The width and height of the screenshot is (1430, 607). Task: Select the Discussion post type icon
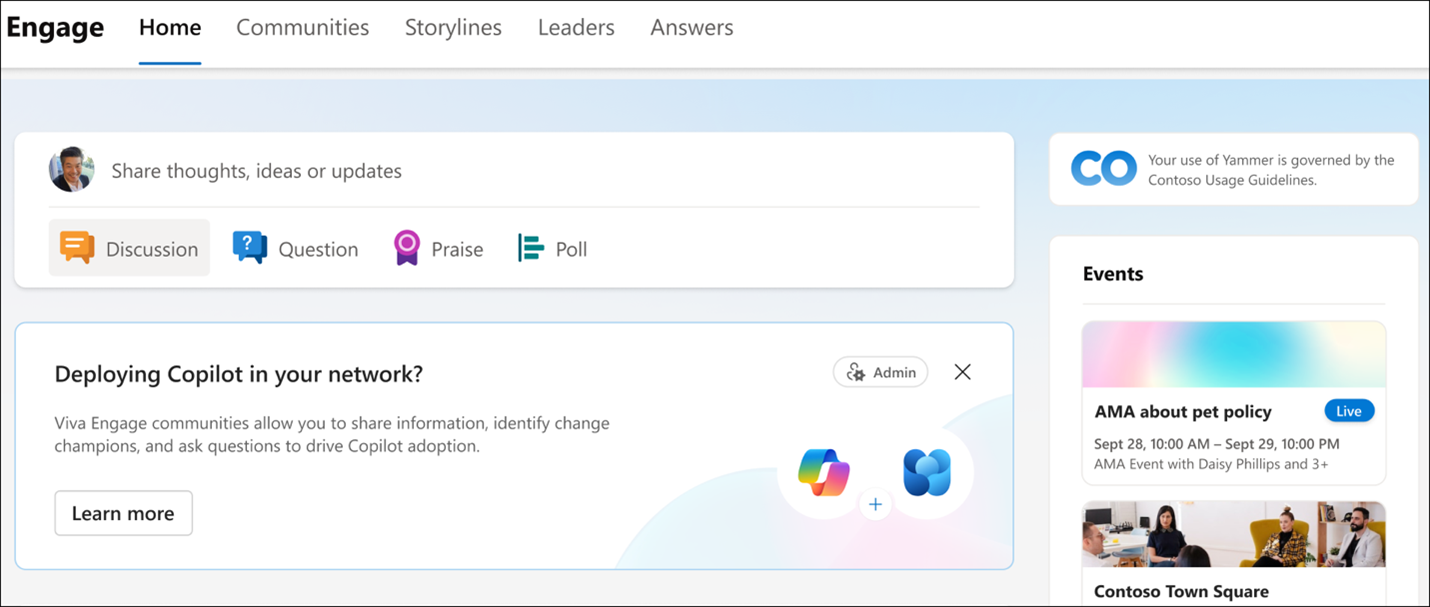(76, 248)
